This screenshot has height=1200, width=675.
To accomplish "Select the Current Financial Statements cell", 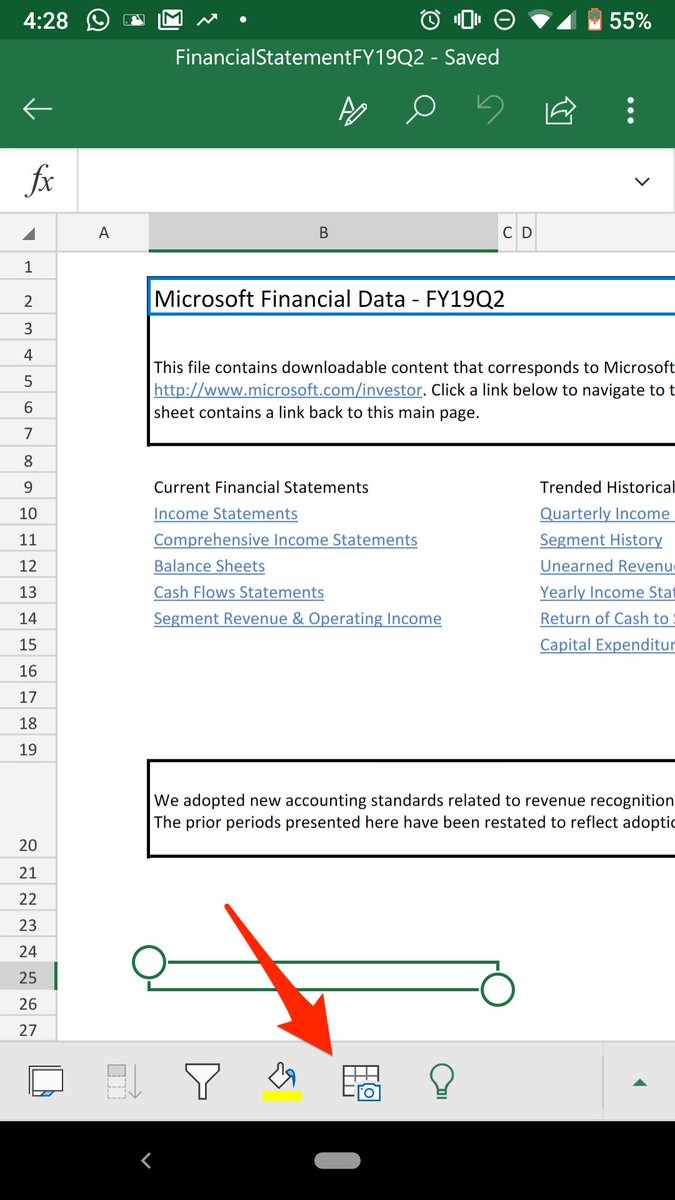I will pyautogui.click(x=261, y=487).
